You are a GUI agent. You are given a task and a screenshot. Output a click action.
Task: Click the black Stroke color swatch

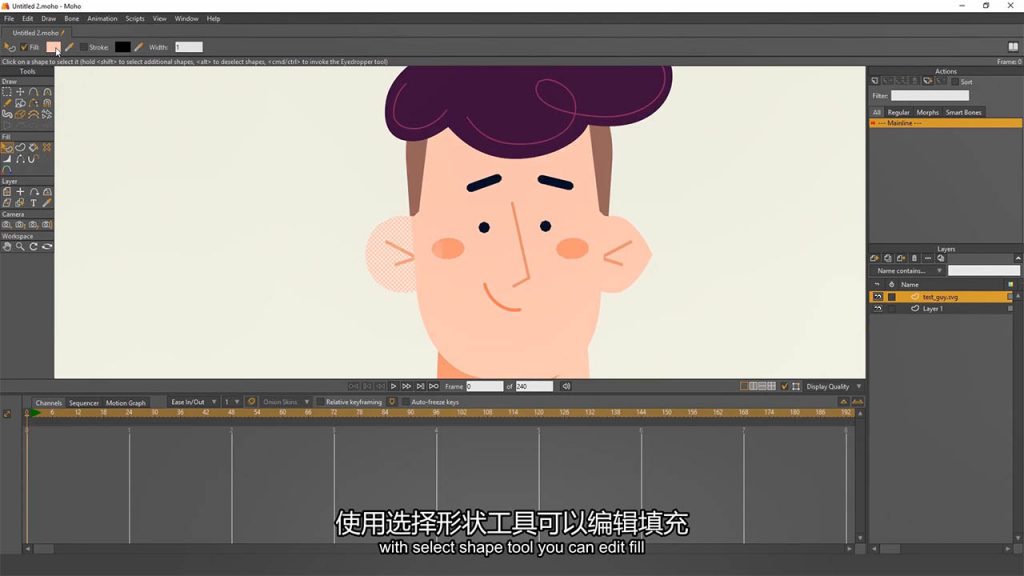click(122, 47)
